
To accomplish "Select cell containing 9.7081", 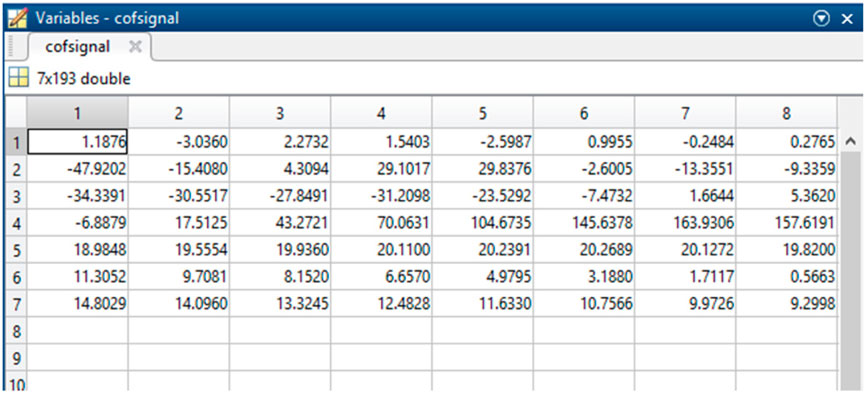I will (179, 277).
